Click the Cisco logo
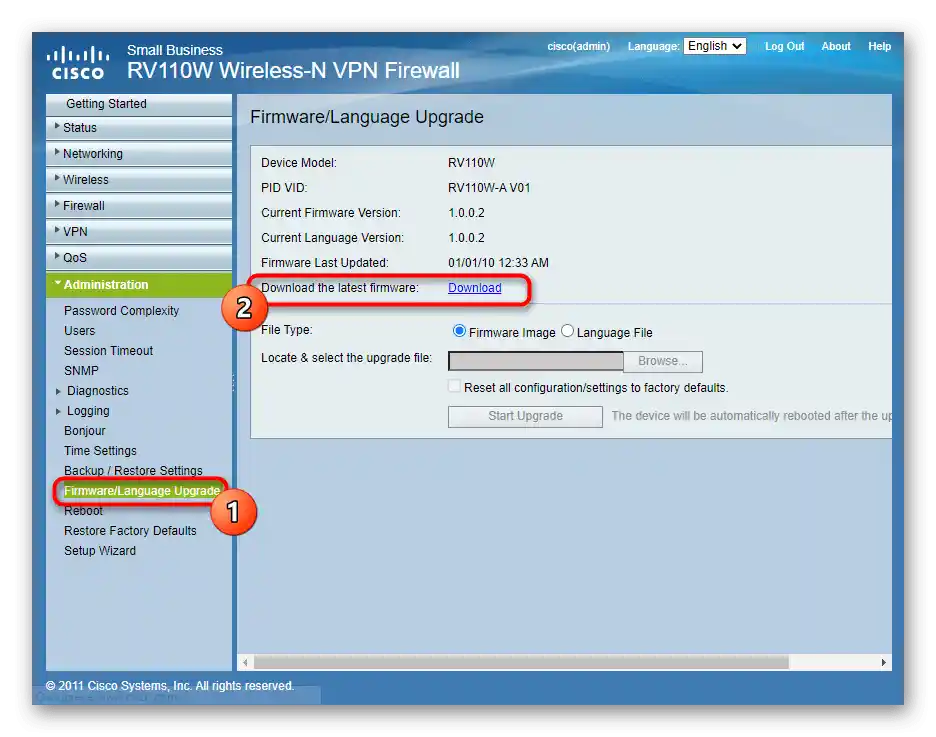This screenshot has height=737, width=936. coord(78,63)
